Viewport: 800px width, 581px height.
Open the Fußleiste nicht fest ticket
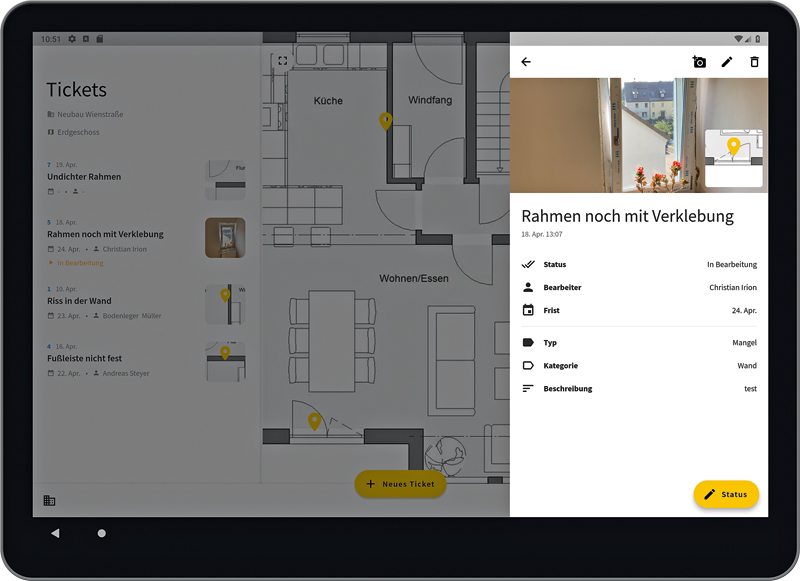click(x=85, y=358)
